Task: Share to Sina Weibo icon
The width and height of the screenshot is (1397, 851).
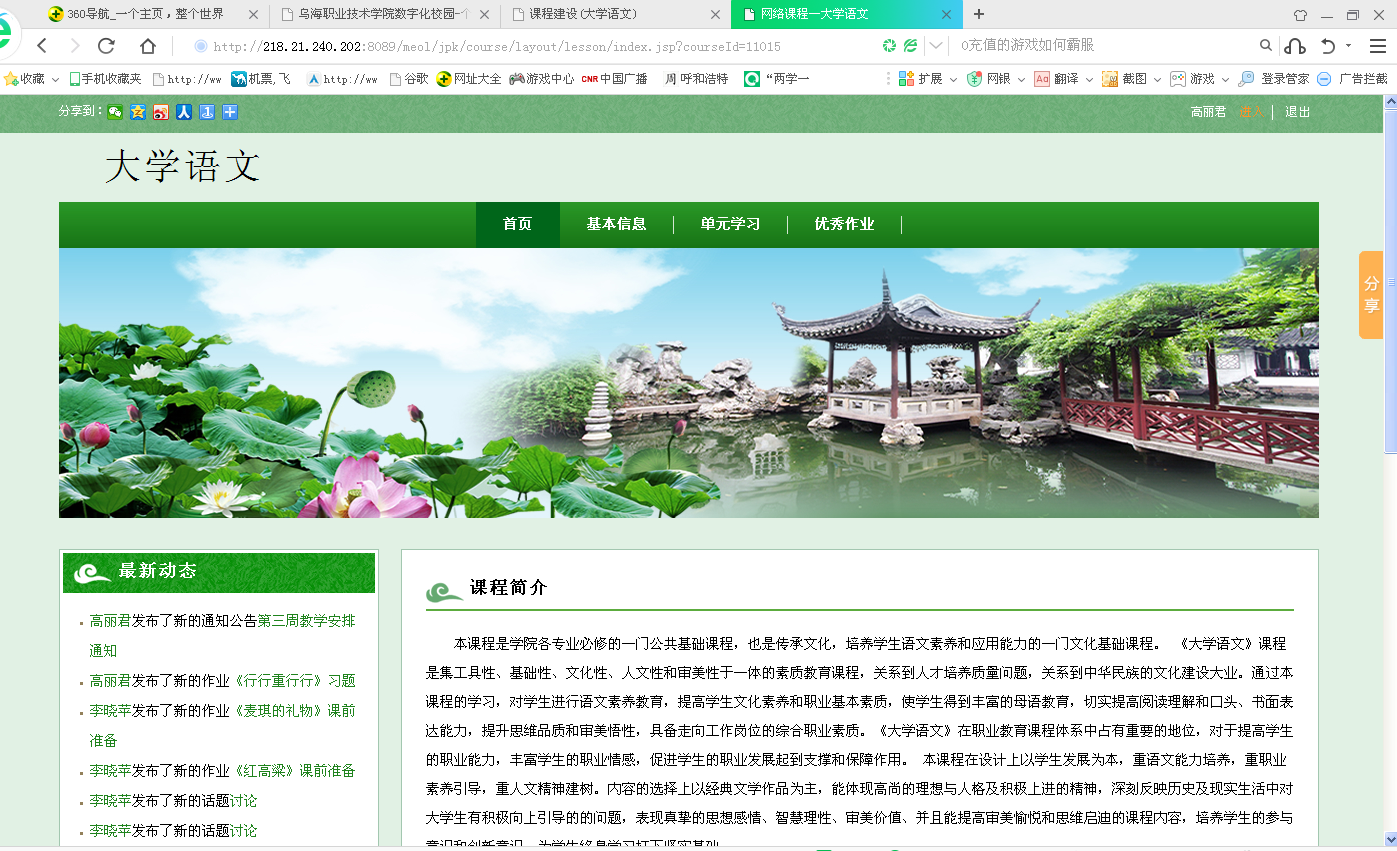Action: point(161,112)
